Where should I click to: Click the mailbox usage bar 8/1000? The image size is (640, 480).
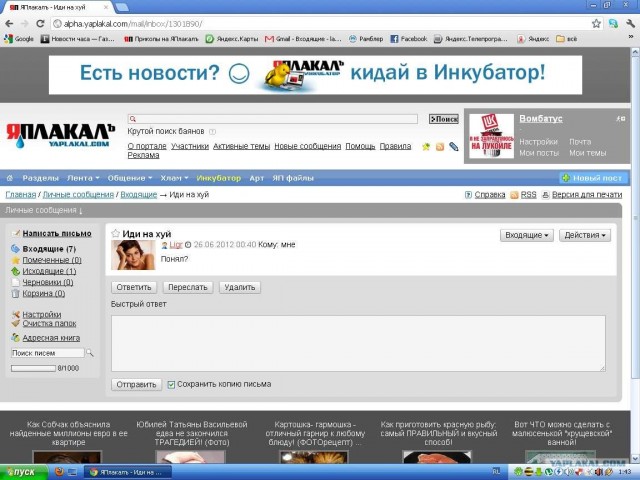(x=33, y=368)
